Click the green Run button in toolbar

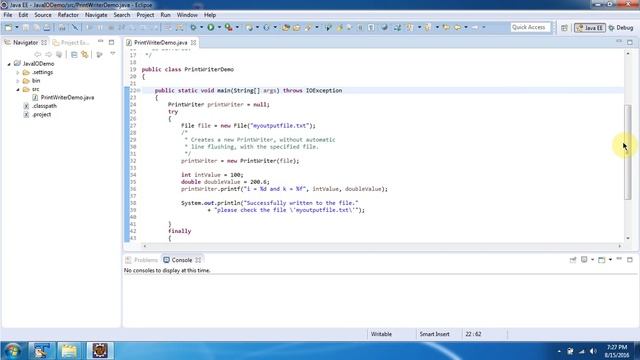(x=211, y=27)
